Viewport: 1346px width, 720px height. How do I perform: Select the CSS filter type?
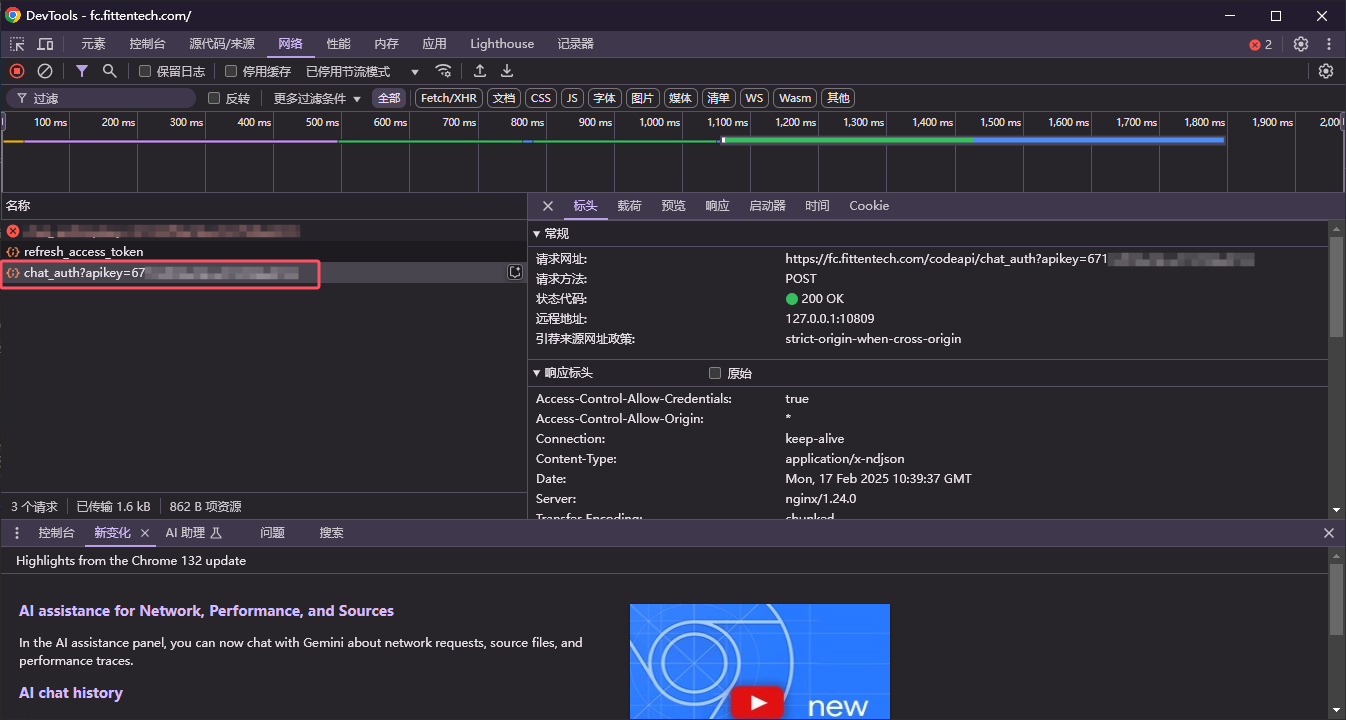point(541,98)
